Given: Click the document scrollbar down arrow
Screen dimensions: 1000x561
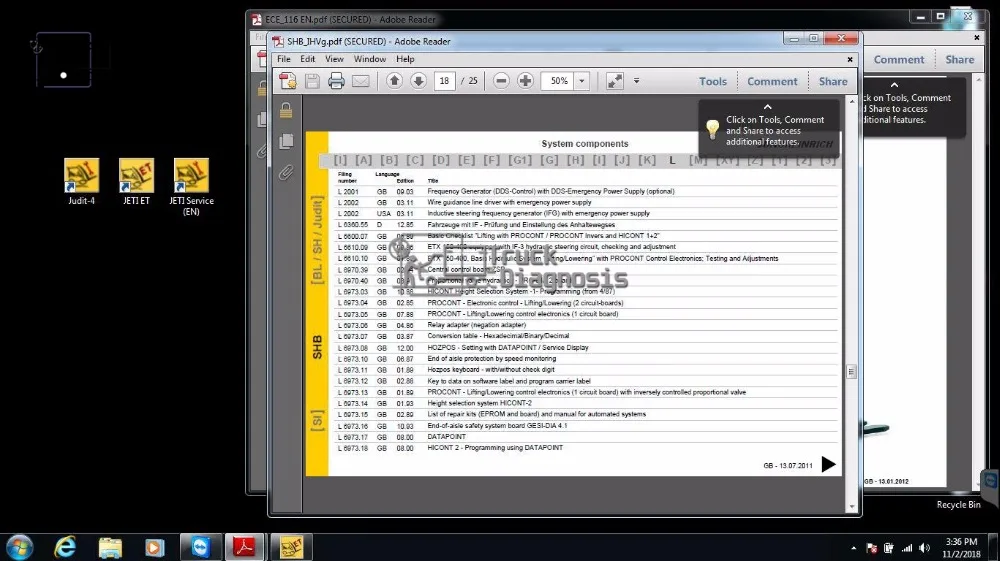Looking at the screenshot, I should pos(851,507).
